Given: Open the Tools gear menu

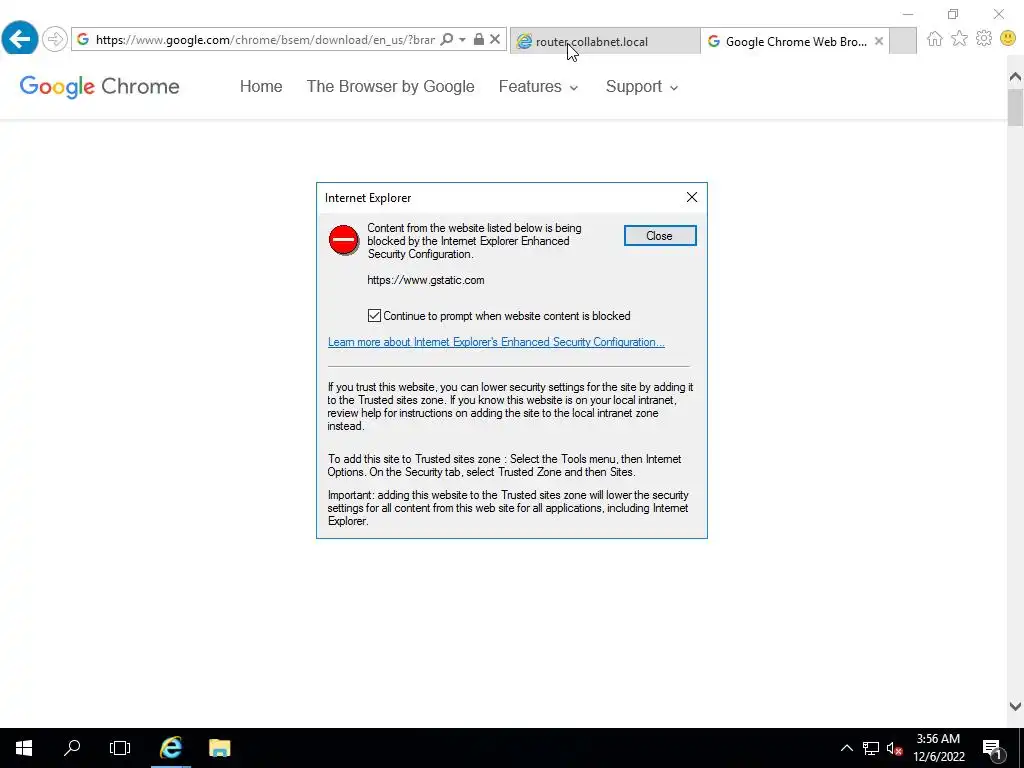Looking at the screenshot, I should click(984, 39).
